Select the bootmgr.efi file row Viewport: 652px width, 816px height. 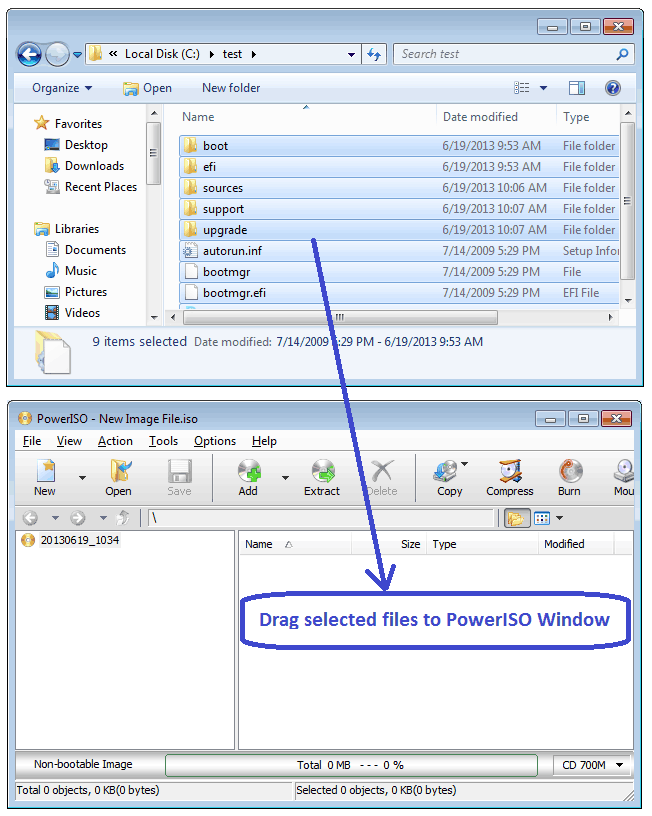point(399,293)
